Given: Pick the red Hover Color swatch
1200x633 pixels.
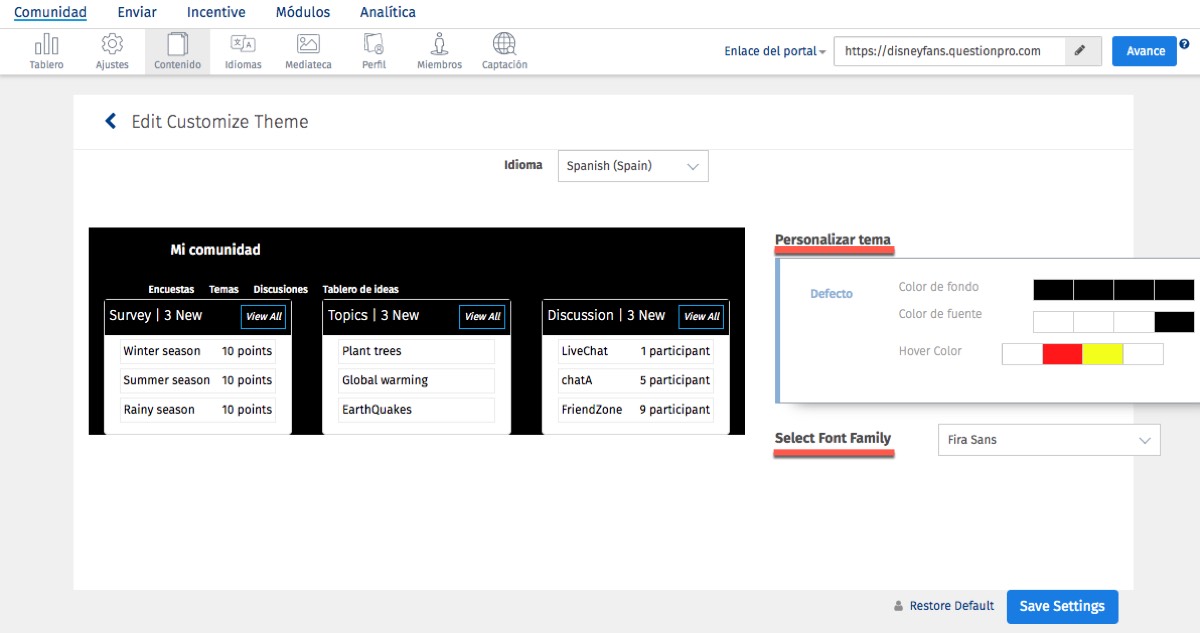Looking at the screenshot, I should 1062,354.
